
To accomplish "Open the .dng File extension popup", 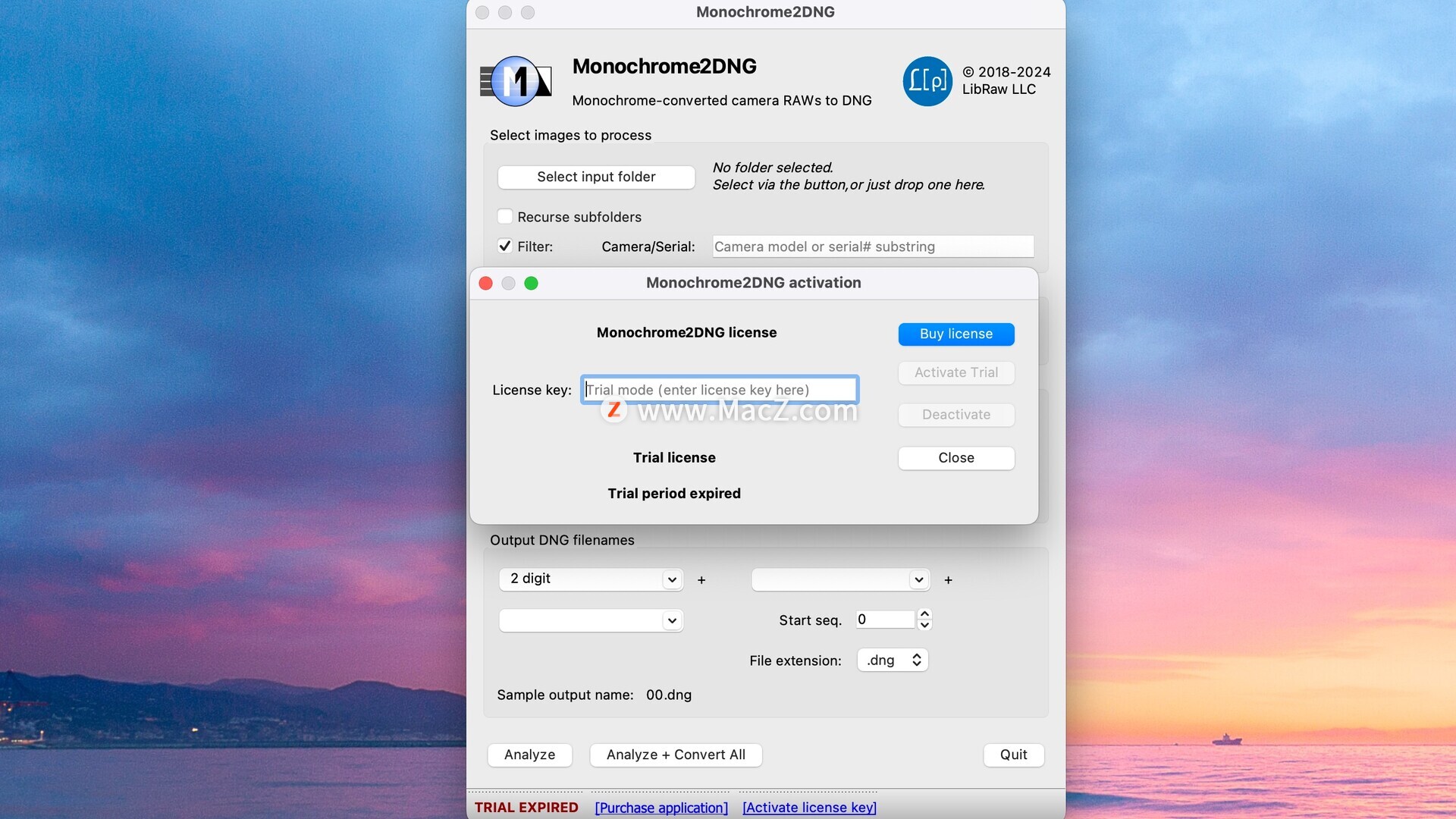I will pyautogui.click(x=893, y=661).
